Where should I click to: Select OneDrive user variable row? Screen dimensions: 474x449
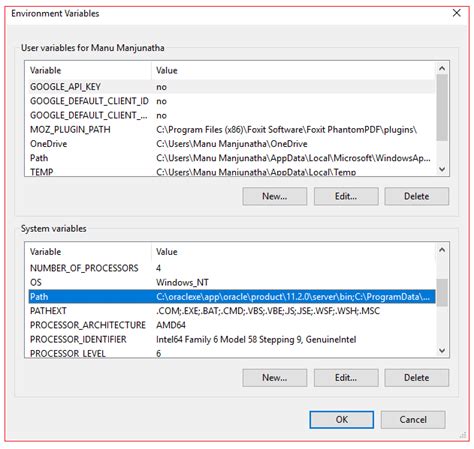click(x=232, y=144)
